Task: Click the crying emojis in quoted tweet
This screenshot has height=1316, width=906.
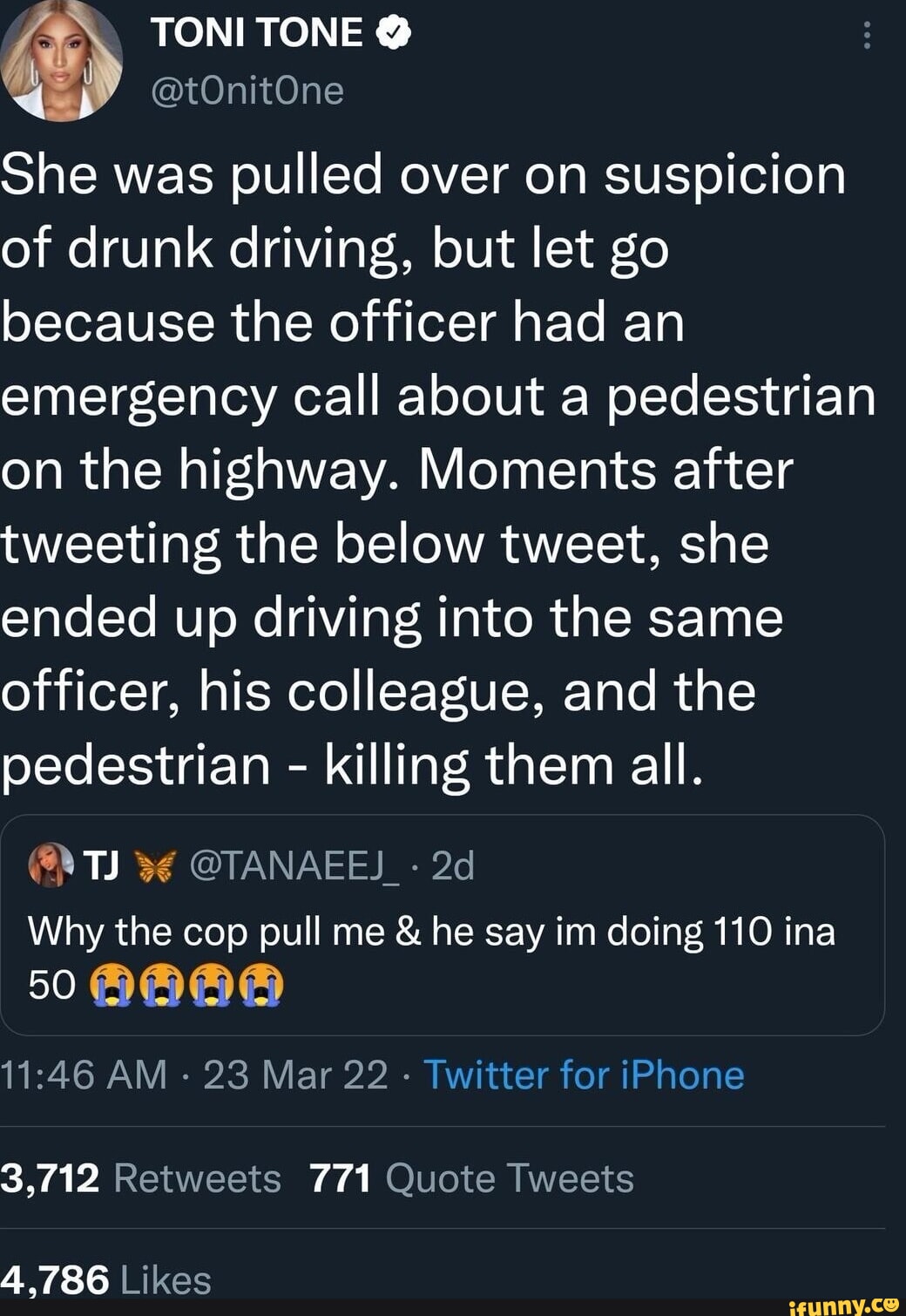Action: click(x=186, y=986)
